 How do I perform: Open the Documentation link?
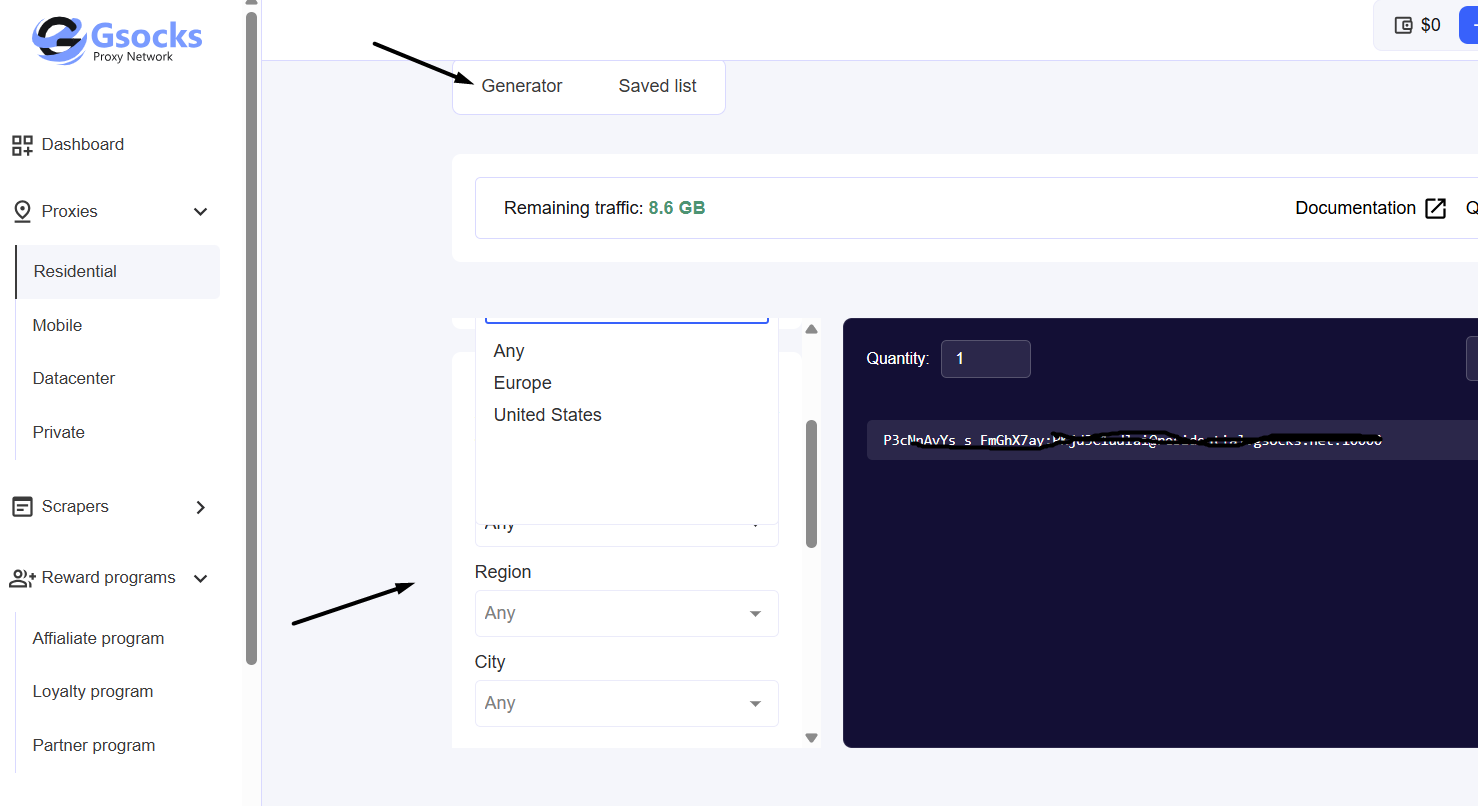point(1355,208)
